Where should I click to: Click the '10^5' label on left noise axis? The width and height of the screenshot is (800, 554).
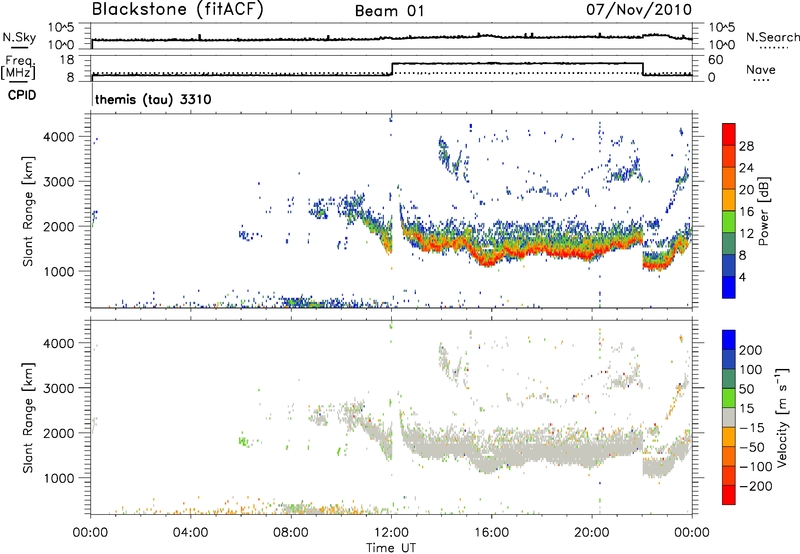coord(61,28)
